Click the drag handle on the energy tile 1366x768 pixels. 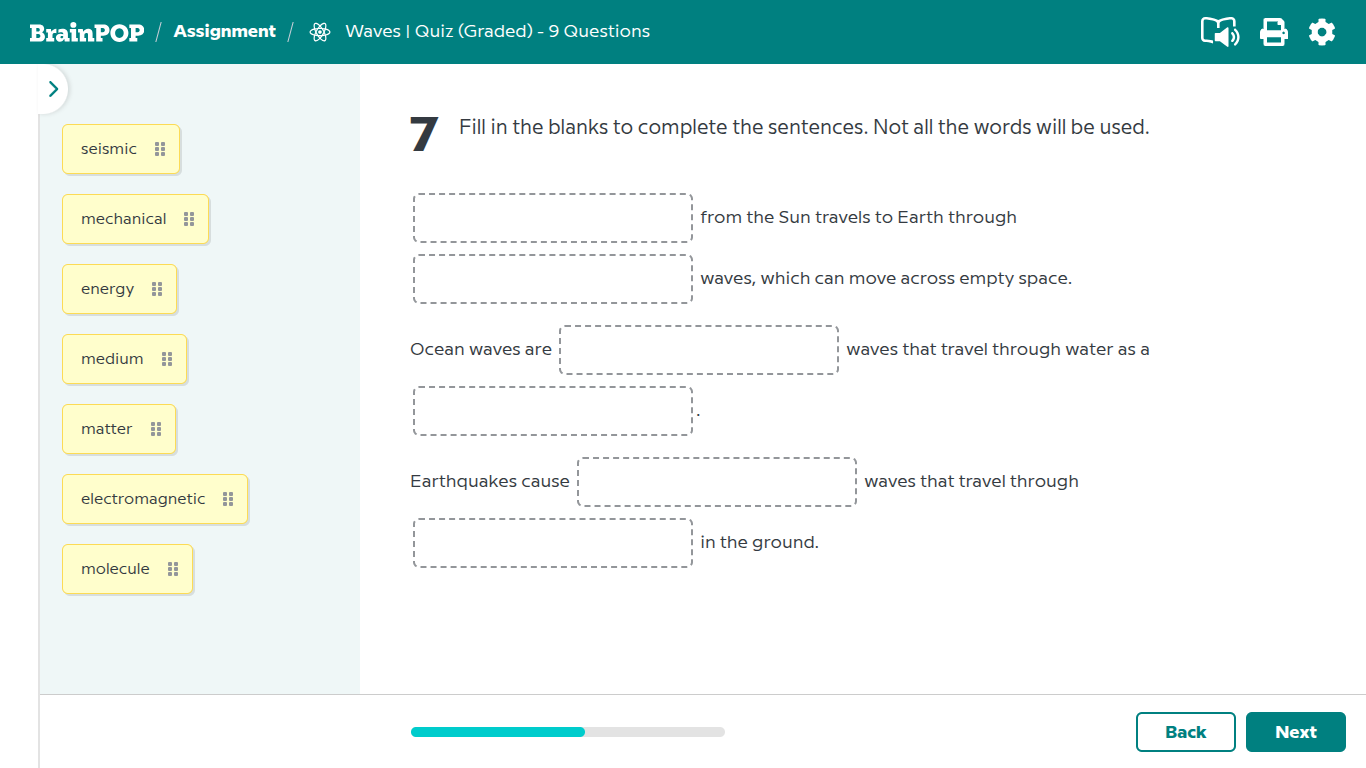156,288
